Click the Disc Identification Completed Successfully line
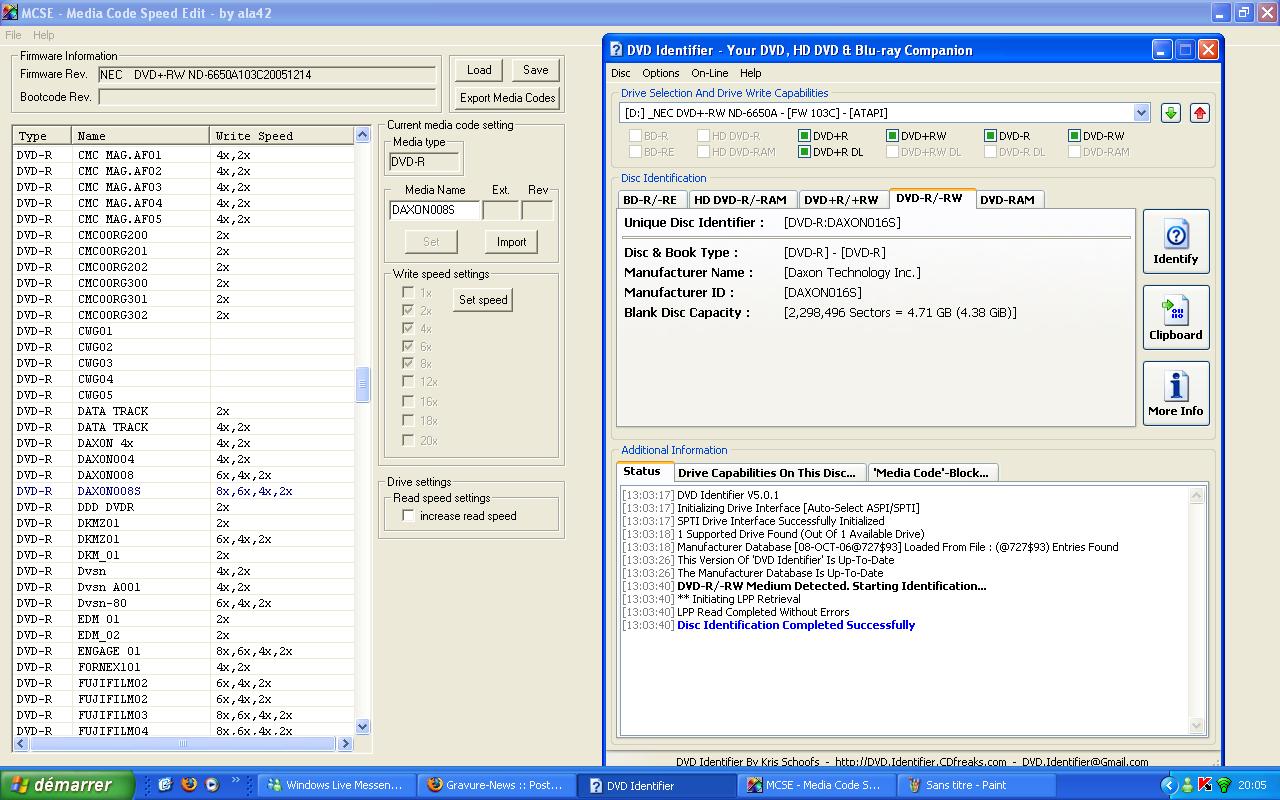1280x800 pixels. (796, 625)
